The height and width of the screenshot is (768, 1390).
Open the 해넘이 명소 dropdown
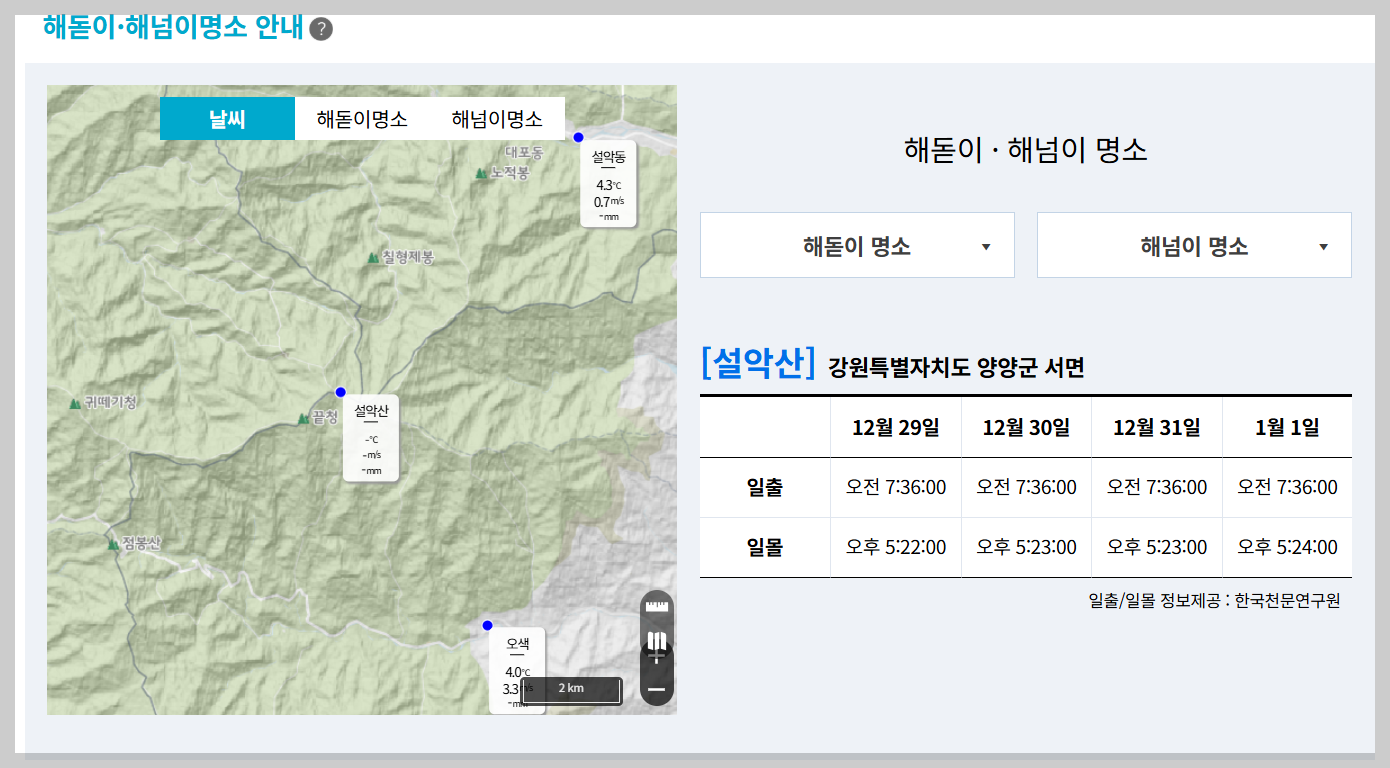1194,245
